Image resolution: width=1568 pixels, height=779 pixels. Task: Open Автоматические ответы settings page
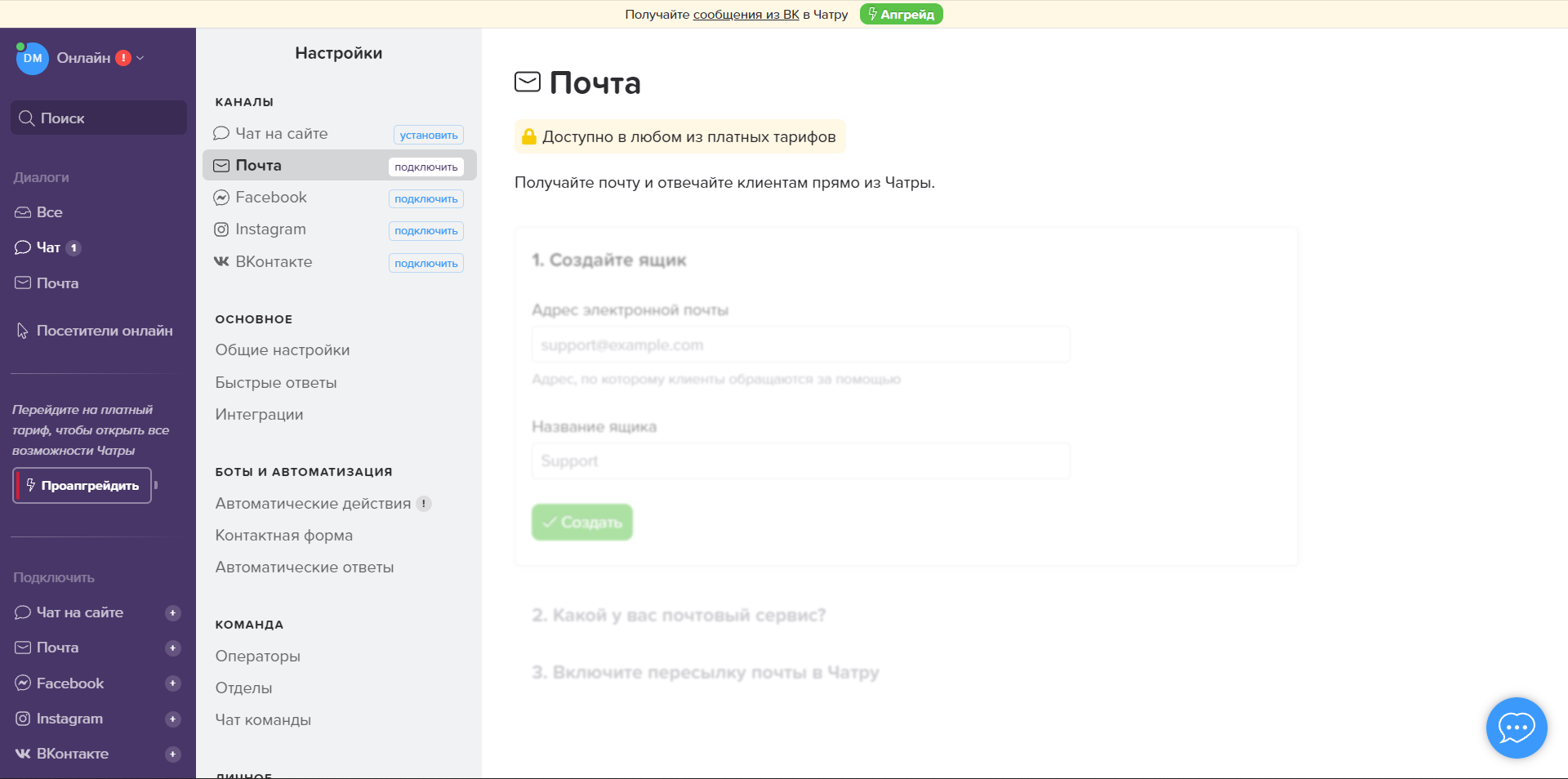point(305,568)
